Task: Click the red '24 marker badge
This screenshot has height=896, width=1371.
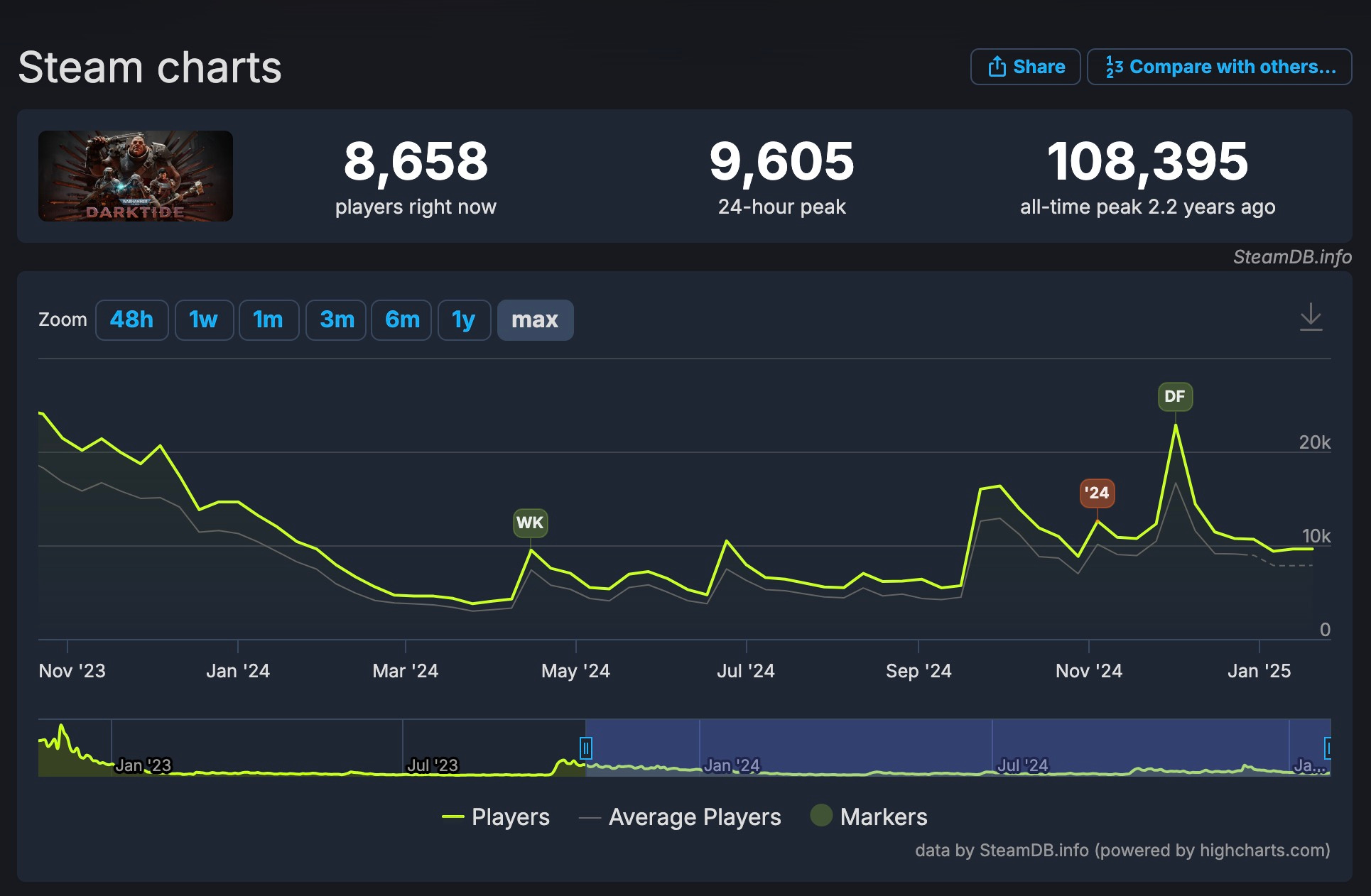Action: tap(1097, 493)
